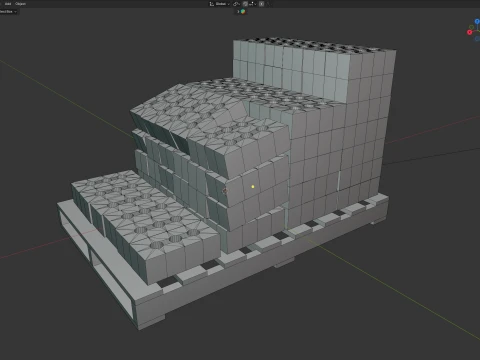Open the snap options dropdown
Image resolution: width=480 pixels, height=360 pixels.
coord(252,4)
